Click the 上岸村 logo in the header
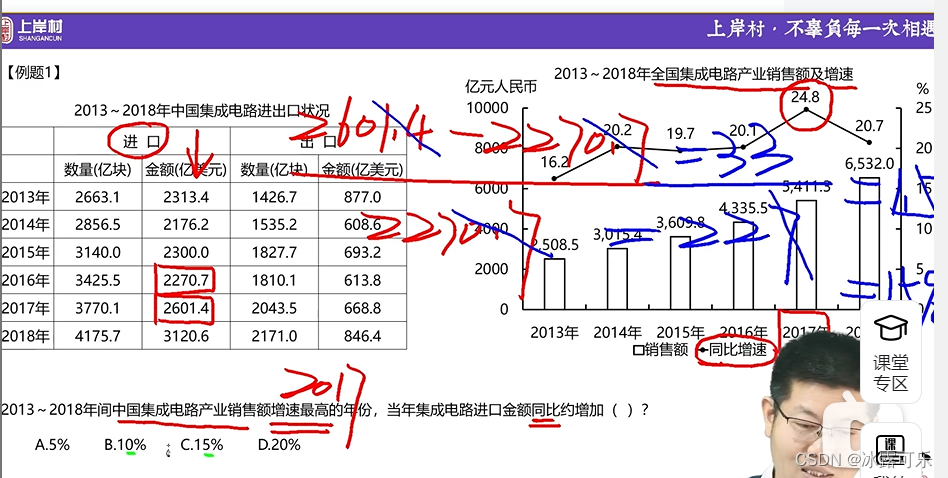The width and height of the screenshot is (948, 478). (x=31, y=30)
